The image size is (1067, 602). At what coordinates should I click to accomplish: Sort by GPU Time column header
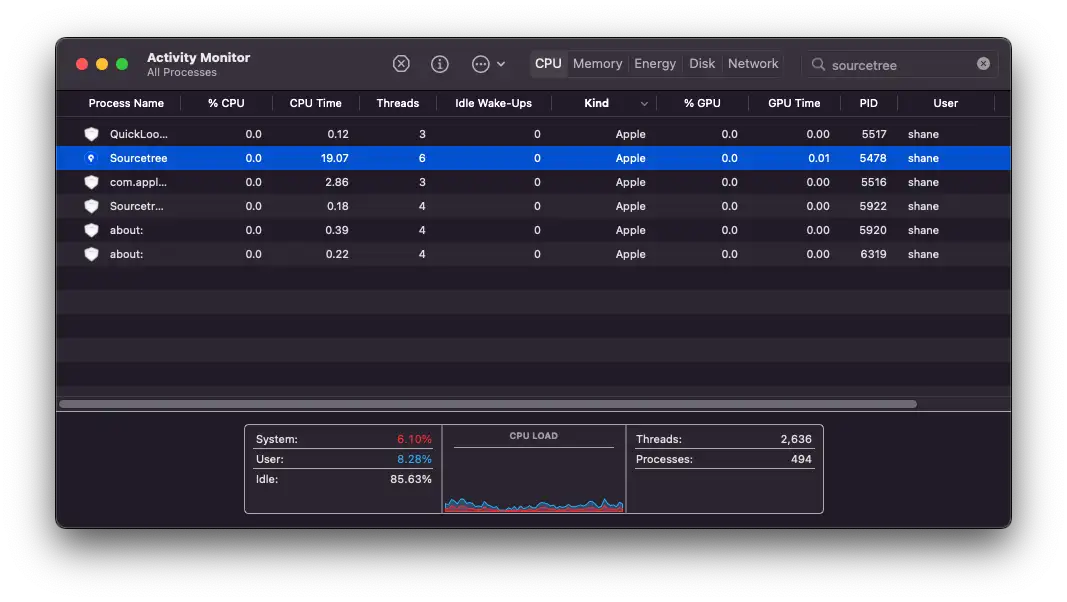pos(794,103)
